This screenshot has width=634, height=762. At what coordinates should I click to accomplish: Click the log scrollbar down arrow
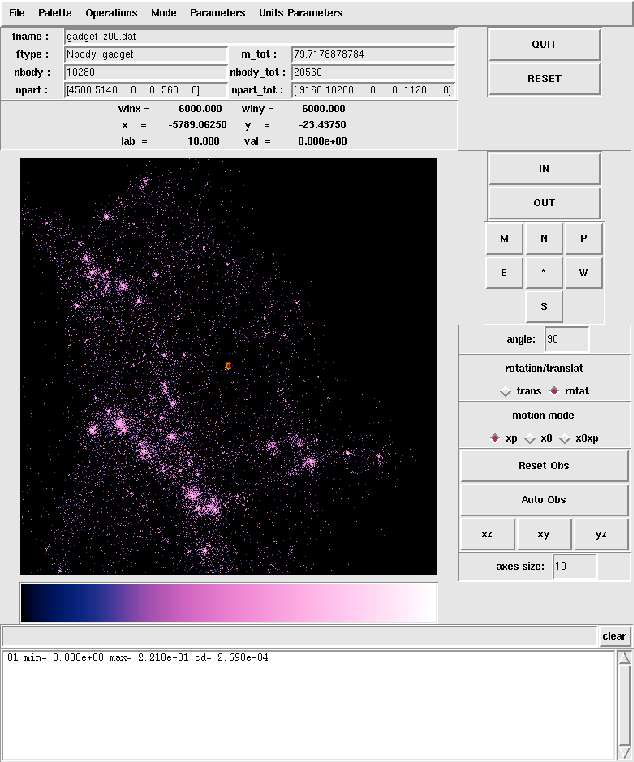point(624,753)
